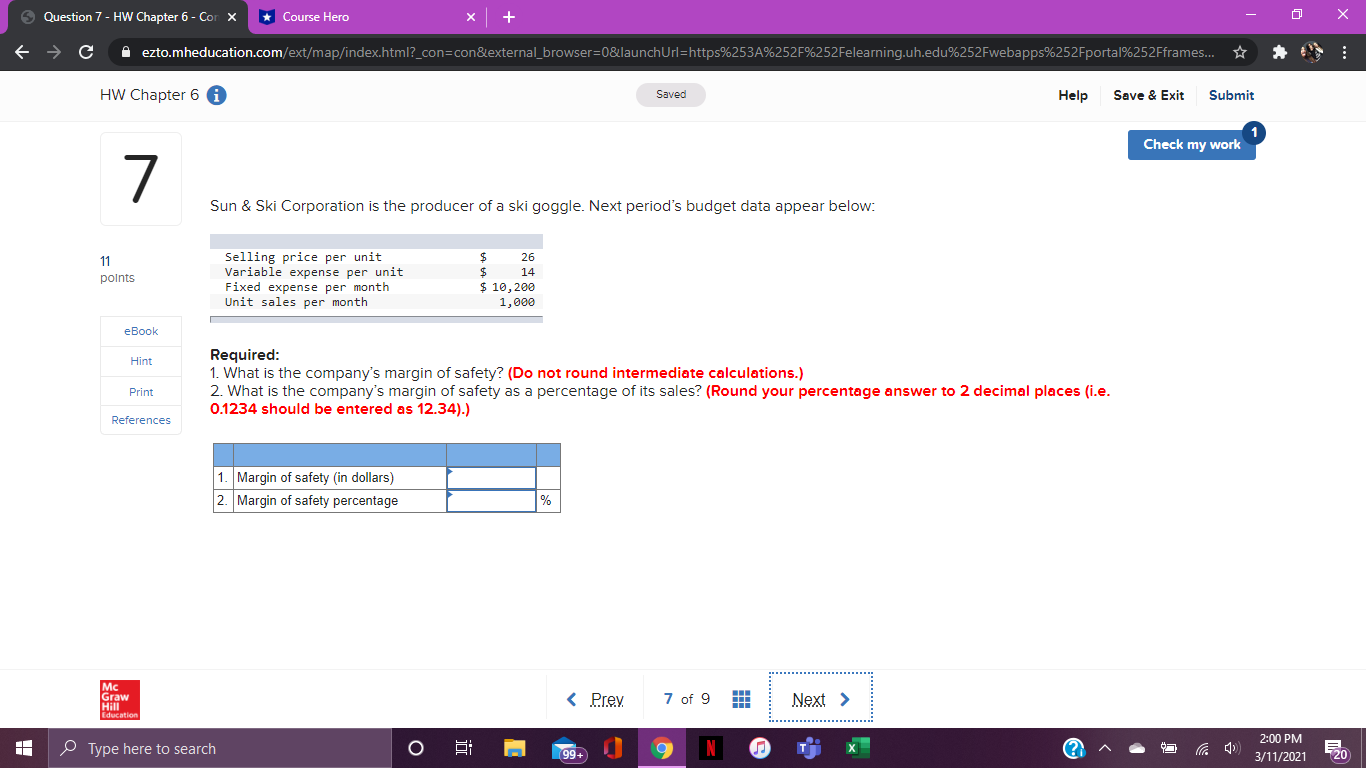Image resolution: width=1366 pixels, height=768 pixels.
Task: Click the Saved status pill
Action: pos(671,95)
